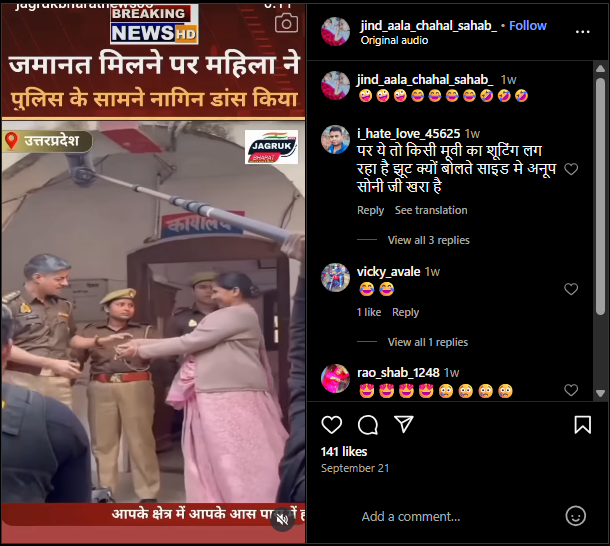The height and width of the screenshot is (546, 610).
Task: Like the vicky_avale comment
Action: [x=571, y=289]
